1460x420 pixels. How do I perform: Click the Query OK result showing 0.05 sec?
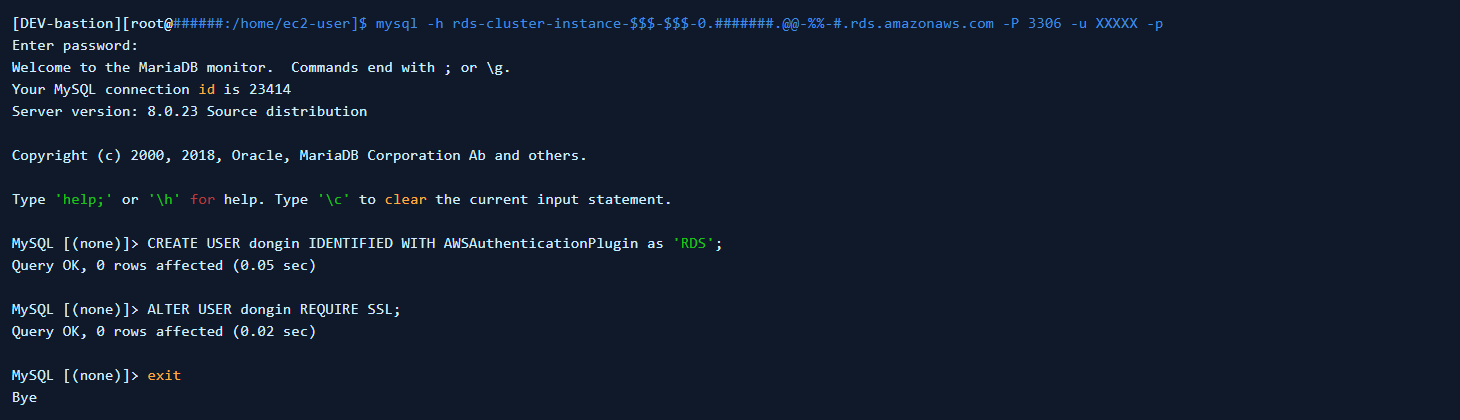pos(163,265)
